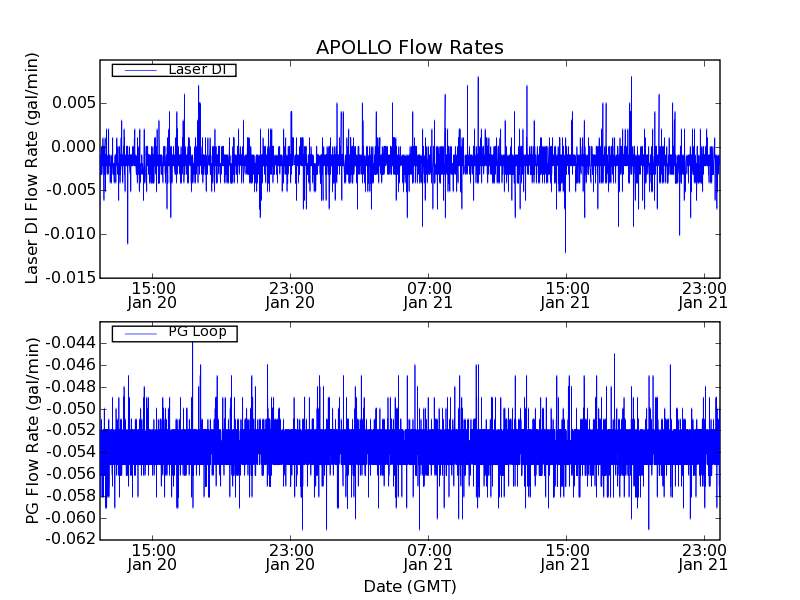
Task: Click the -0.054 tick label on PG chart
Action: [x=70, y=452]
